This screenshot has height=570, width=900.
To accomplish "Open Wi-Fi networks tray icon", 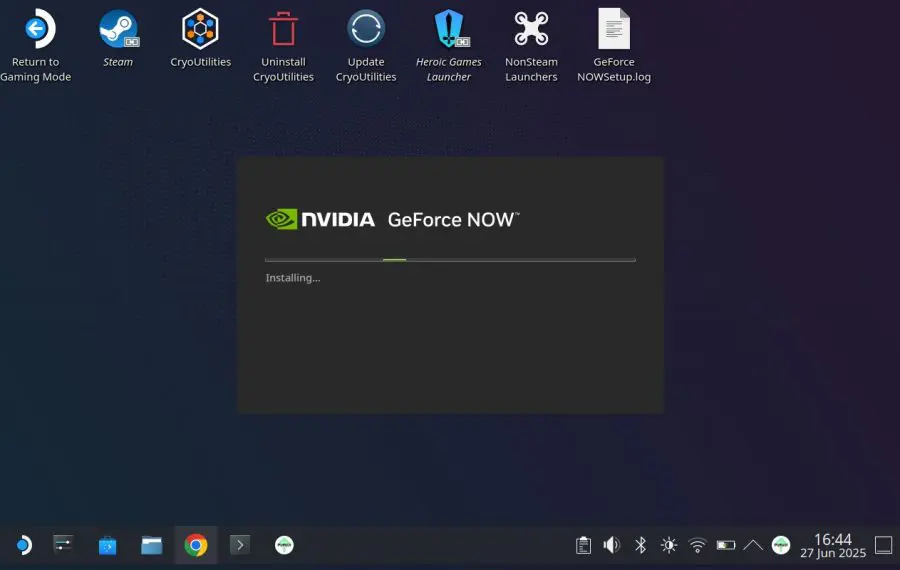I will coord(697,545).
